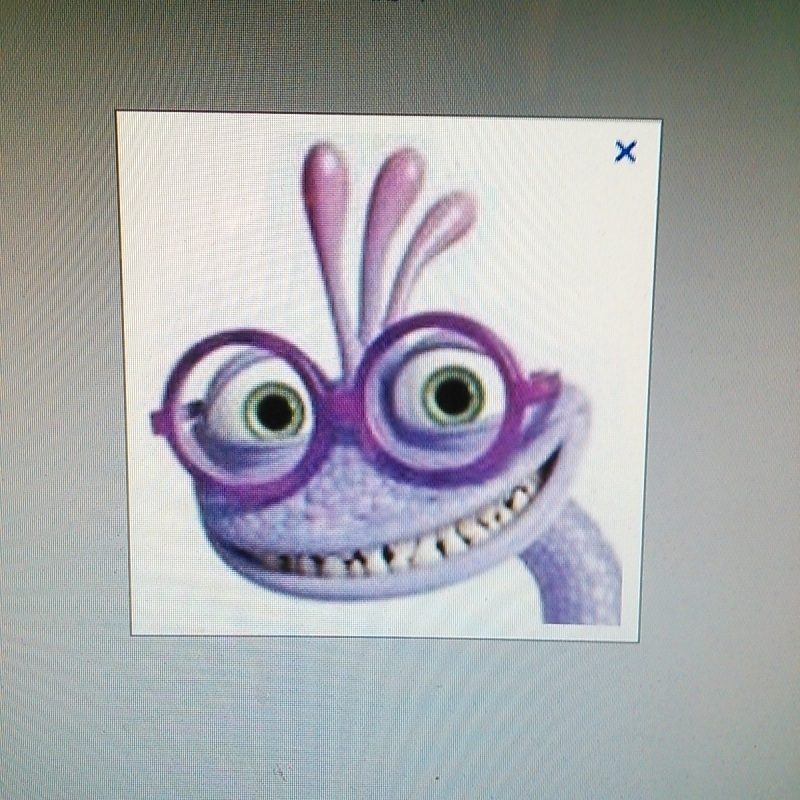Click the purple monster character image
800x800 pixels.
click(386, 384)
